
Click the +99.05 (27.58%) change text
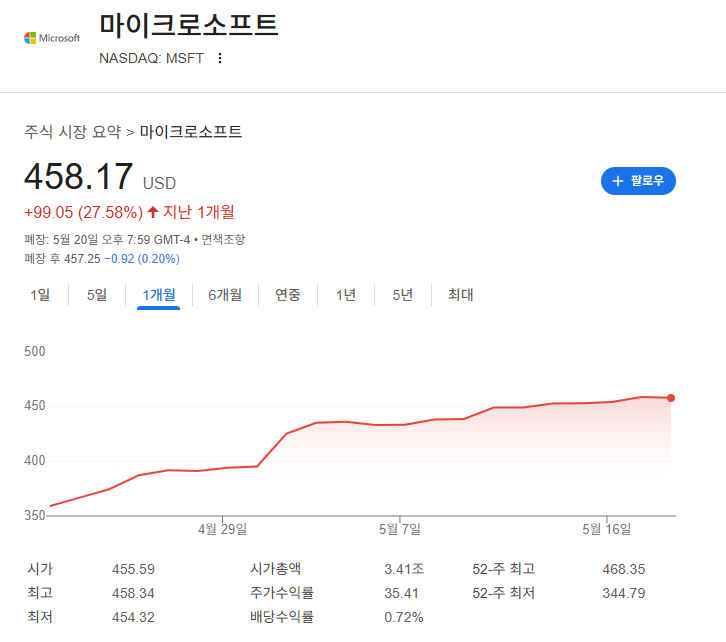[83, 212]
